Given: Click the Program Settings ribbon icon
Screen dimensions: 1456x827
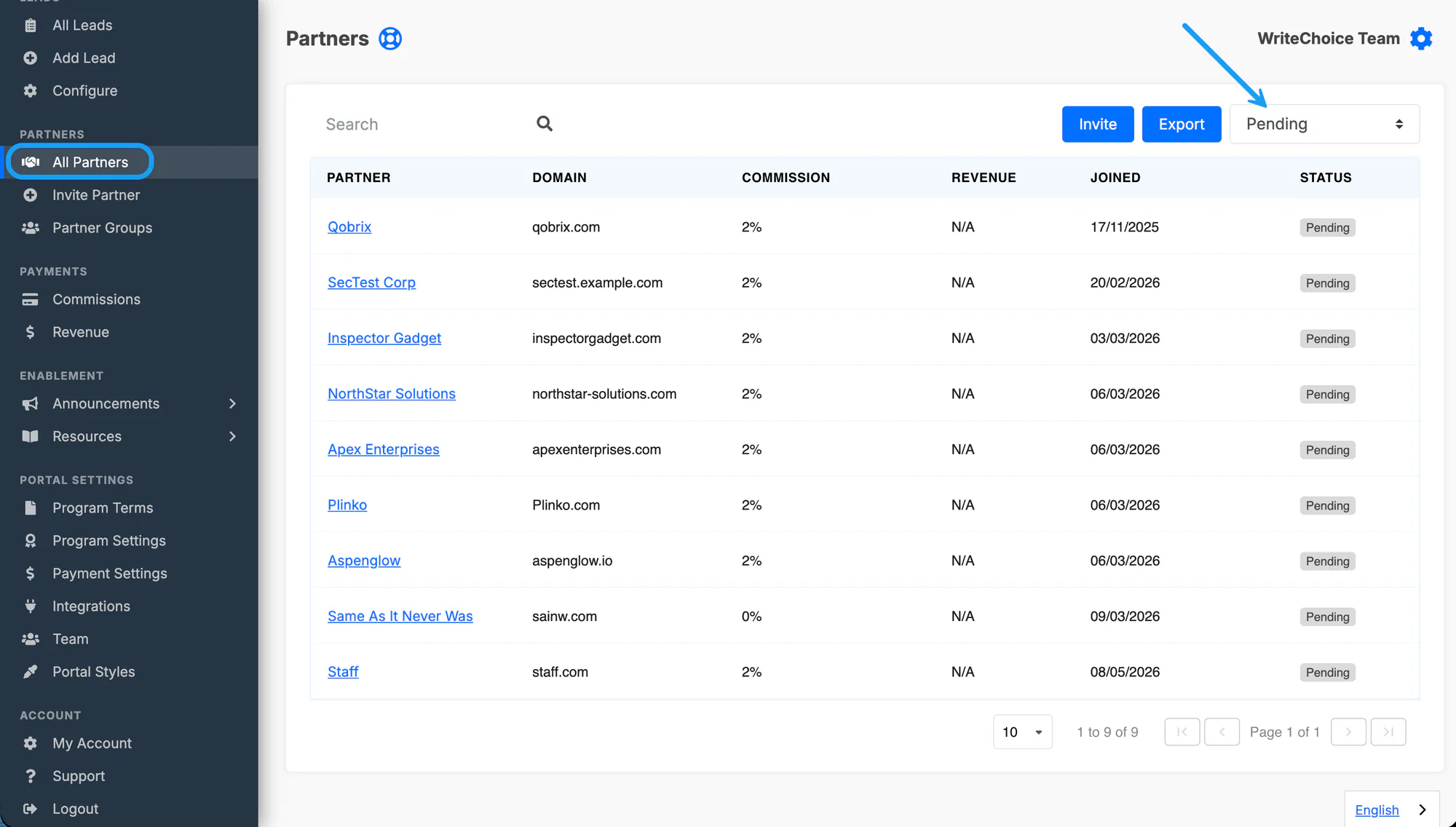Looking at the screenshot, I should (x=30, y=540).
